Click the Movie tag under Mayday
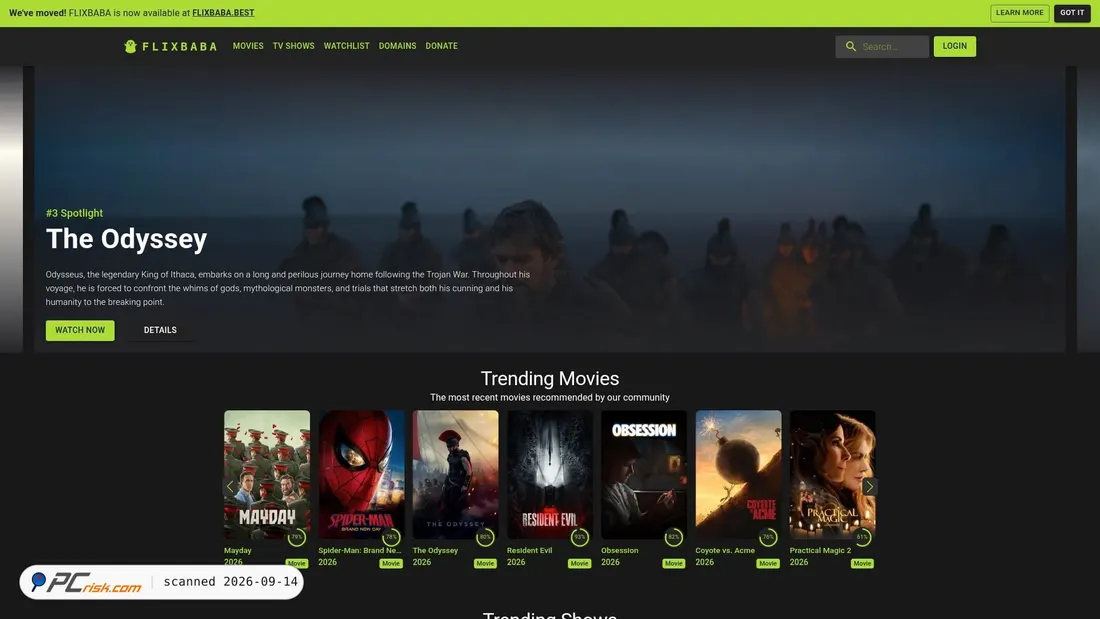Viewport: 1100px width, 619px height. 297,563
